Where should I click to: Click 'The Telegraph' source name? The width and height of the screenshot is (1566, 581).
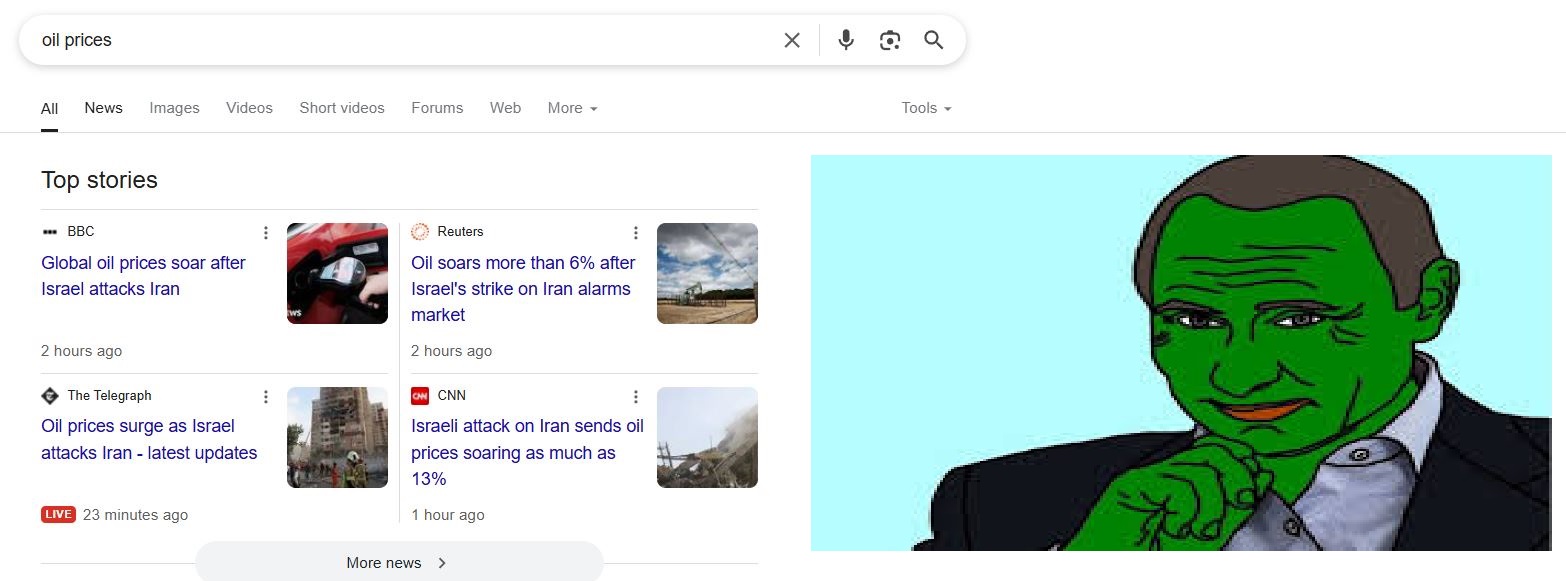110,396
